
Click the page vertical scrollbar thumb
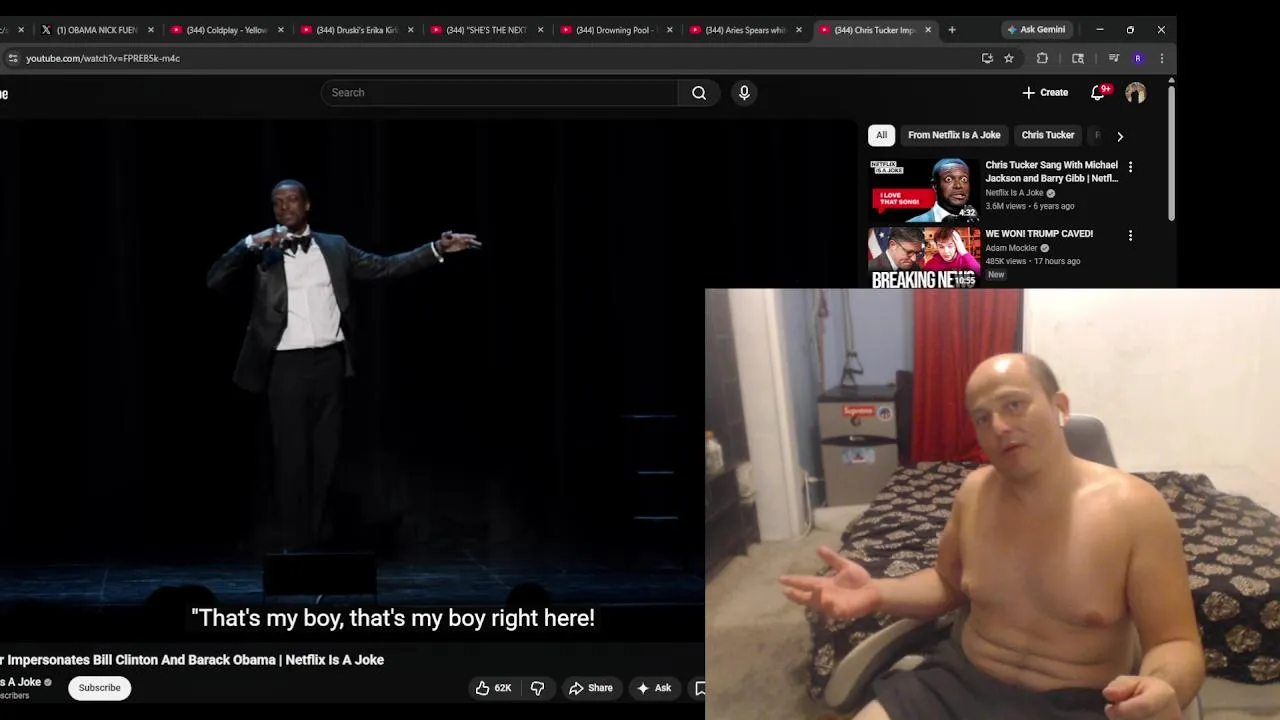(1171, 152)
